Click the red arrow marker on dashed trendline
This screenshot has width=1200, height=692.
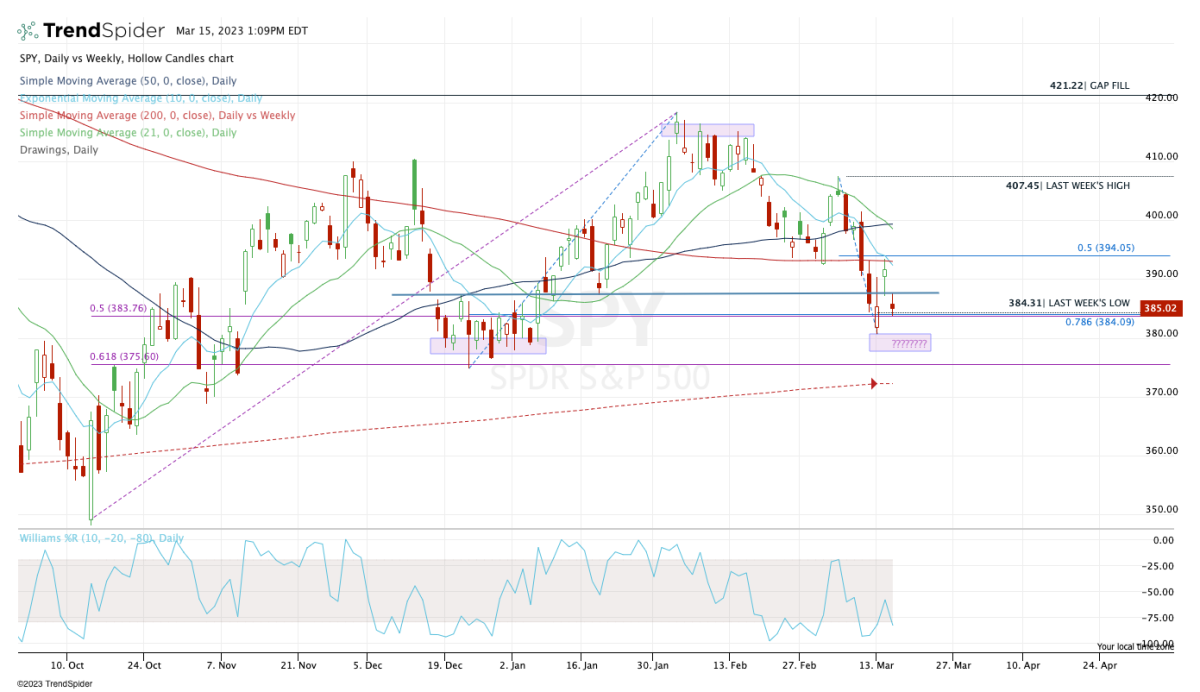pyautogui.click(x=876, y=383)
